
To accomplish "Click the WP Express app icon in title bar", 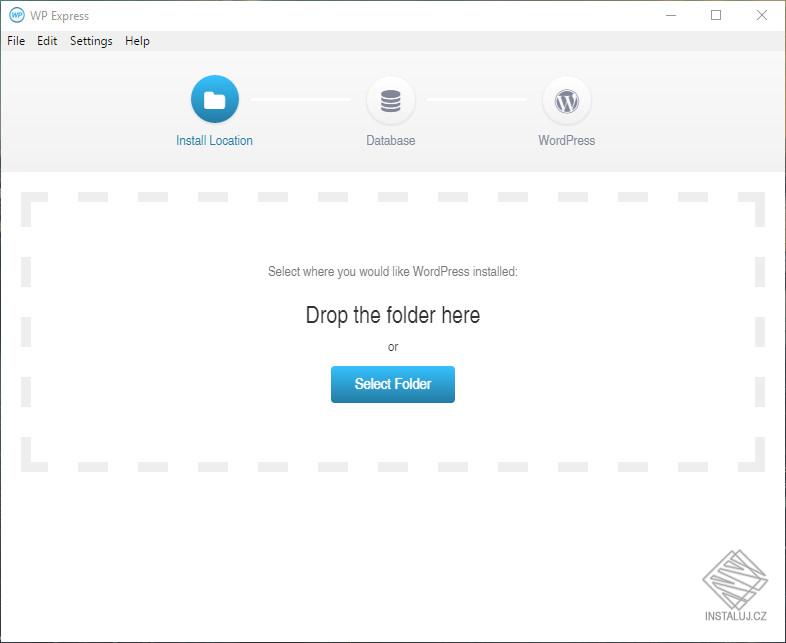I will point(17,15).
